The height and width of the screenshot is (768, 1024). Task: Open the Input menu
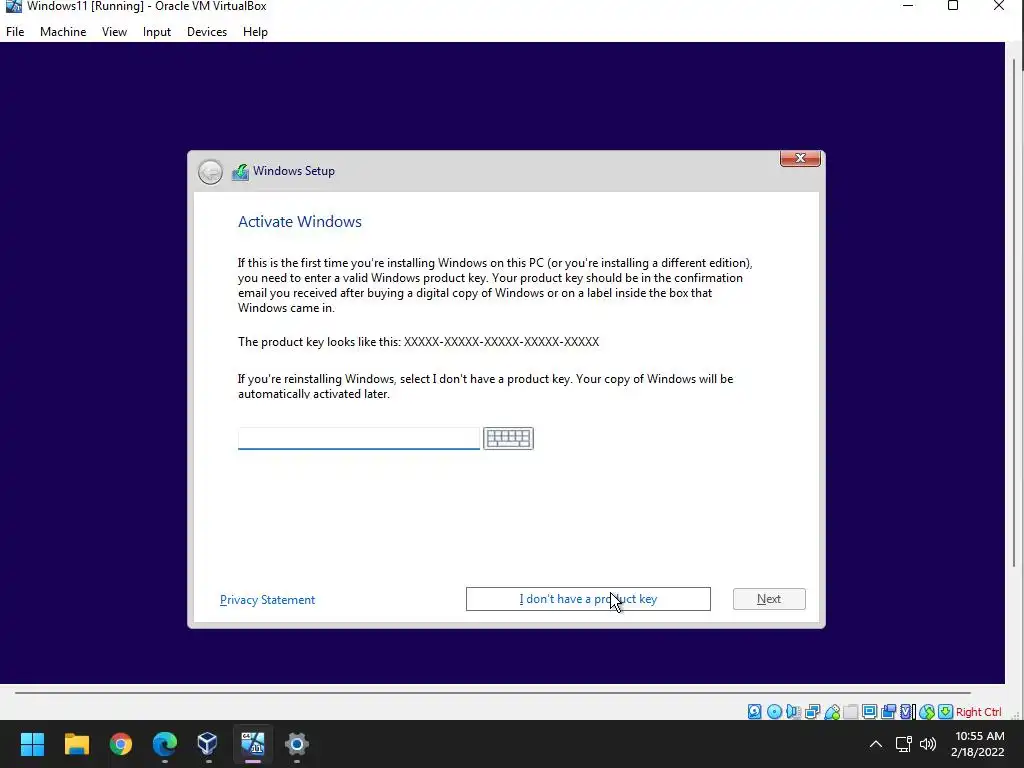coord(157,31)
